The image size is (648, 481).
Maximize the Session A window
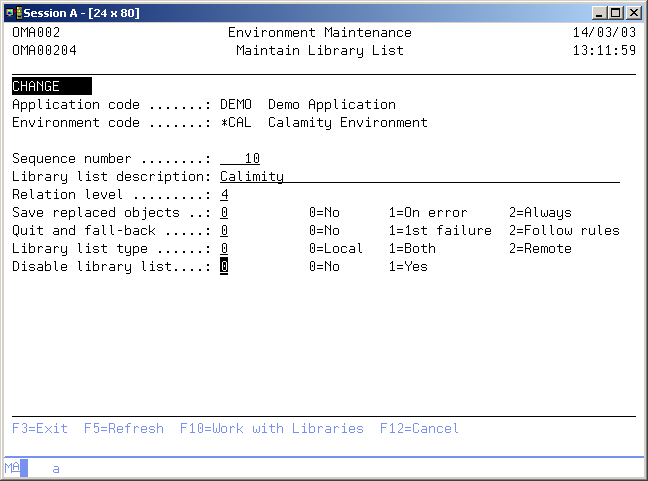coord(616,12)
